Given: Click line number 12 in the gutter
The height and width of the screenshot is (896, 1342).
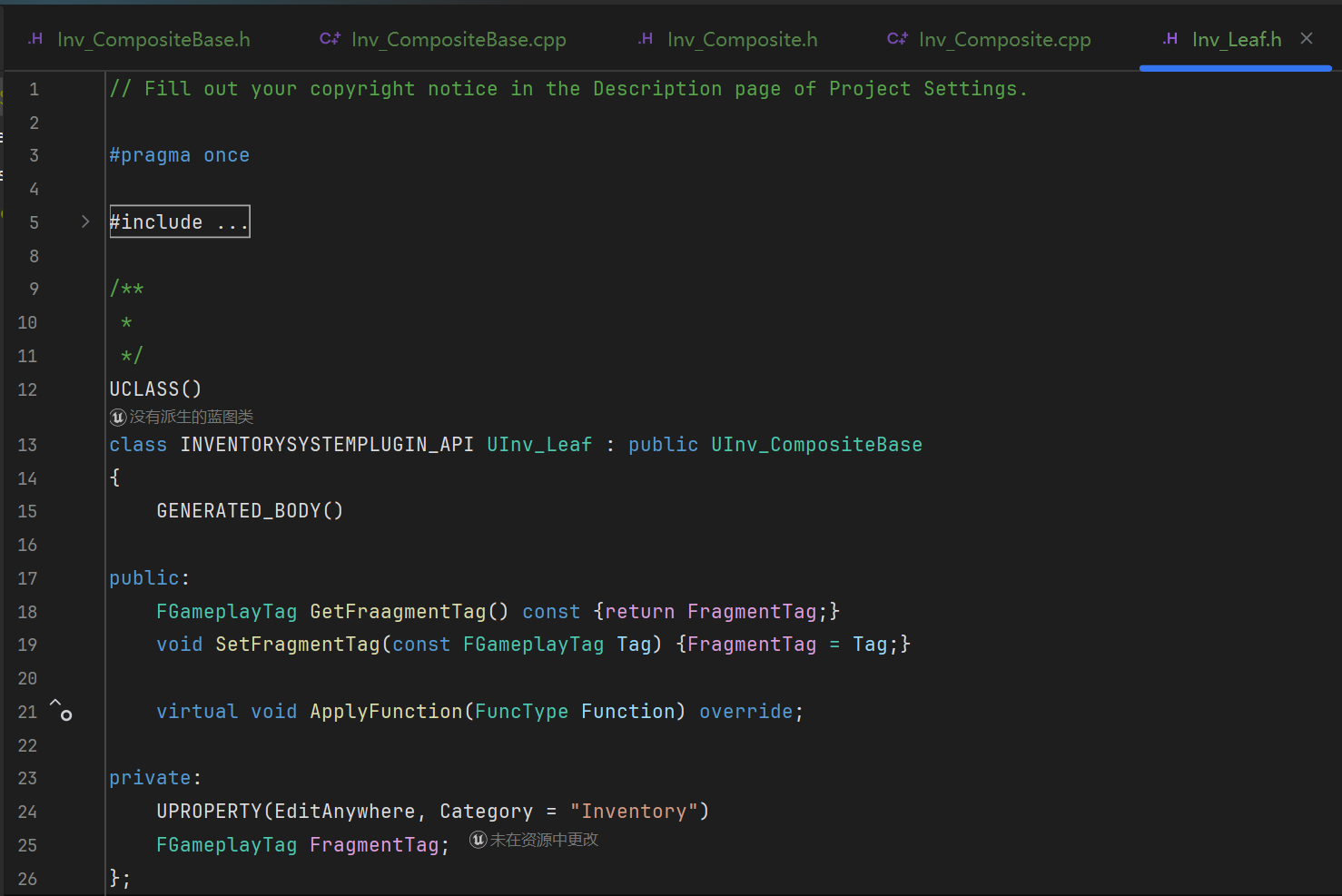Looking at the screenshot, I should coord(27,389).
